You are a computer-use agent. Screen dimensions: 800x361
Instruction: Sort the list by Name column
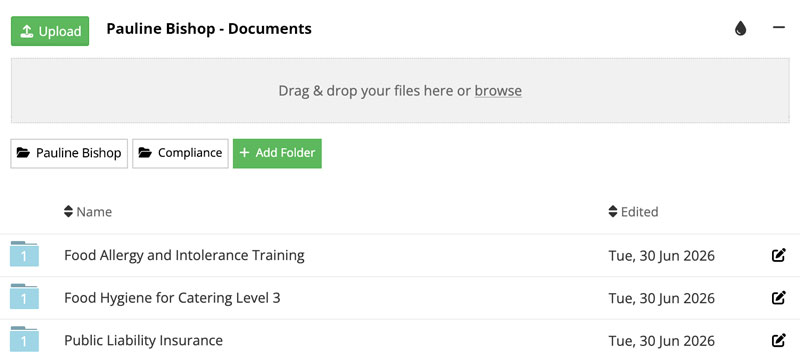pyautogui.click(x=88, y=212)
